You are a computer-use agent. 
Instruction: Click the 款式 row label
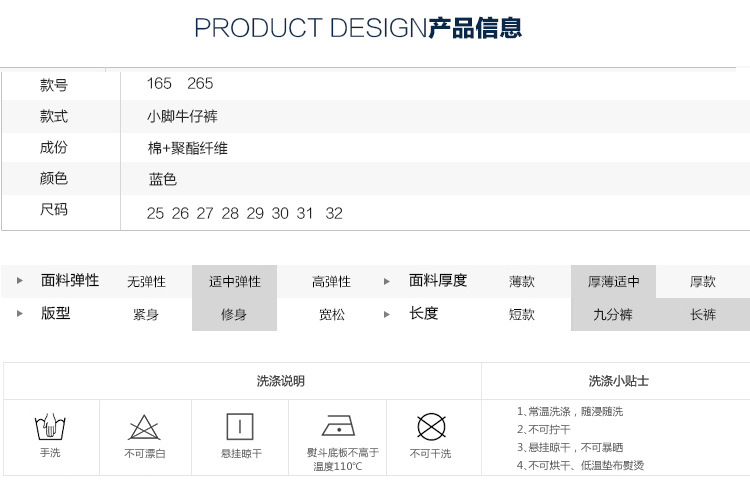(x=54, y=116)
